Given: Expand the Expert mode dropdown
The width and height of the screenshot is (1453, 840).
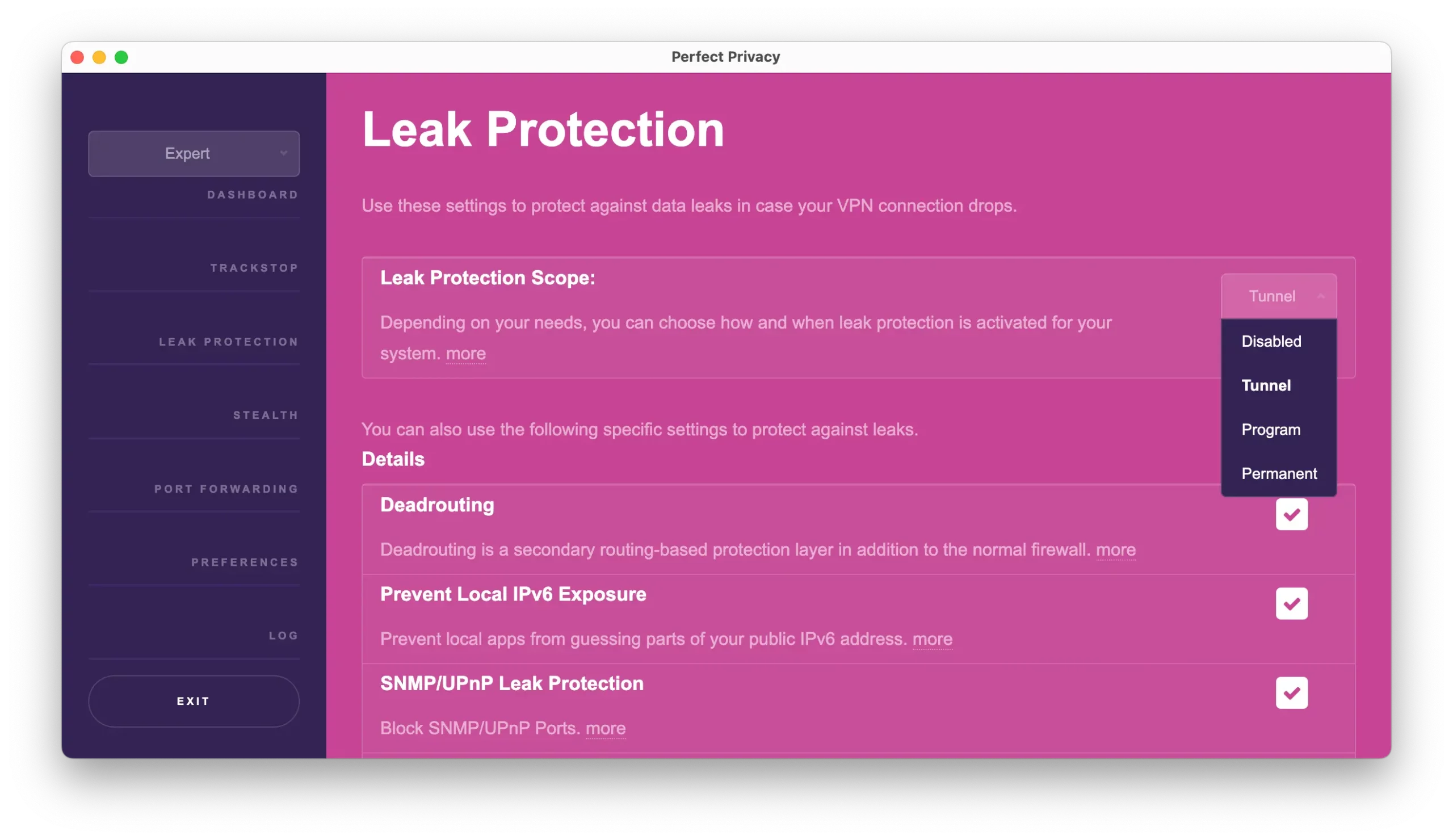Looking at the screenshot, I should (x=194, y=153).
